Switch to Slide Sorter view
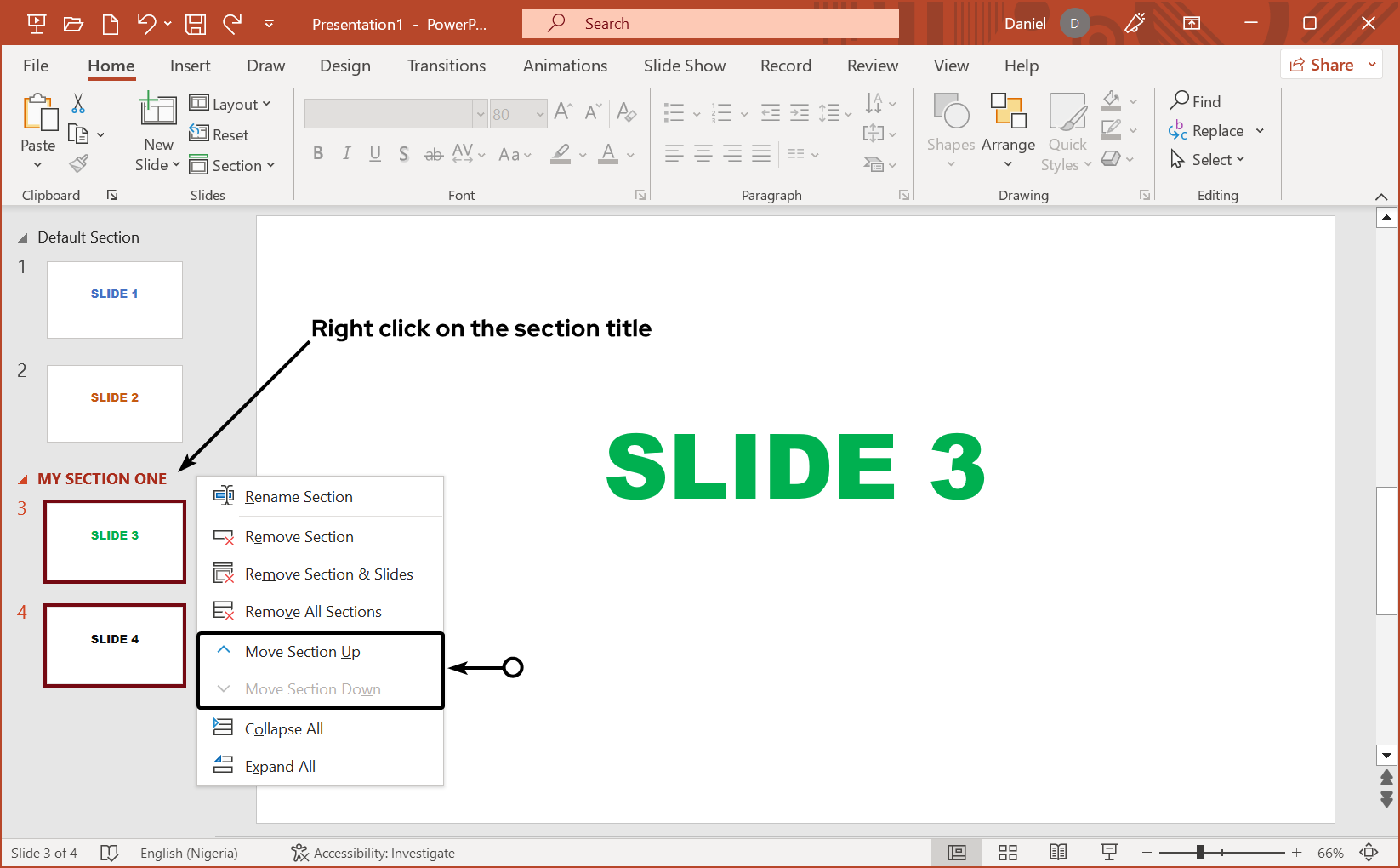This screenshot has height=868, width=1400. 1008,853
